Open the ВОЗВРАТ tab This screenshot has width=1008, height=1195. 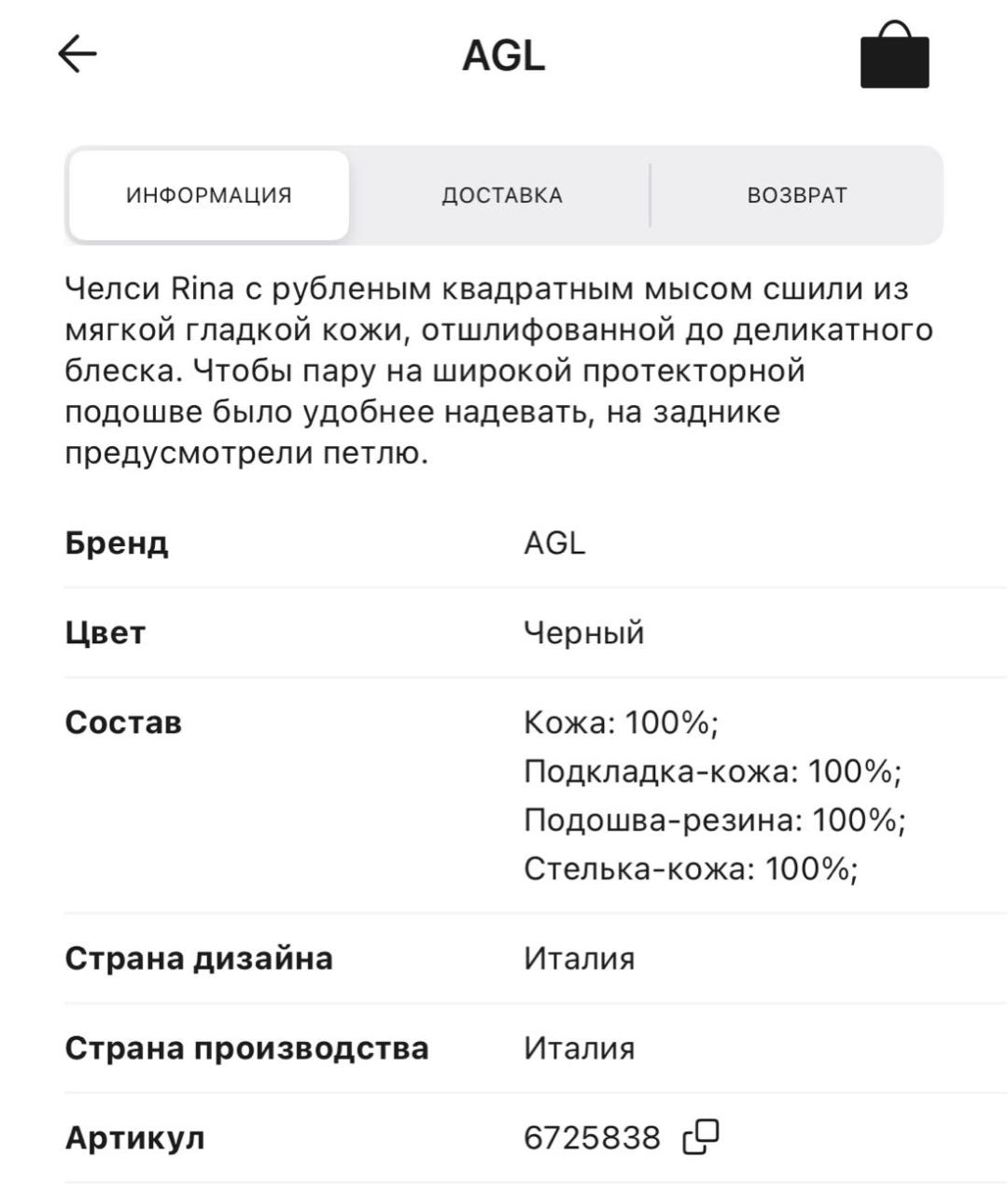coord(795,194)
